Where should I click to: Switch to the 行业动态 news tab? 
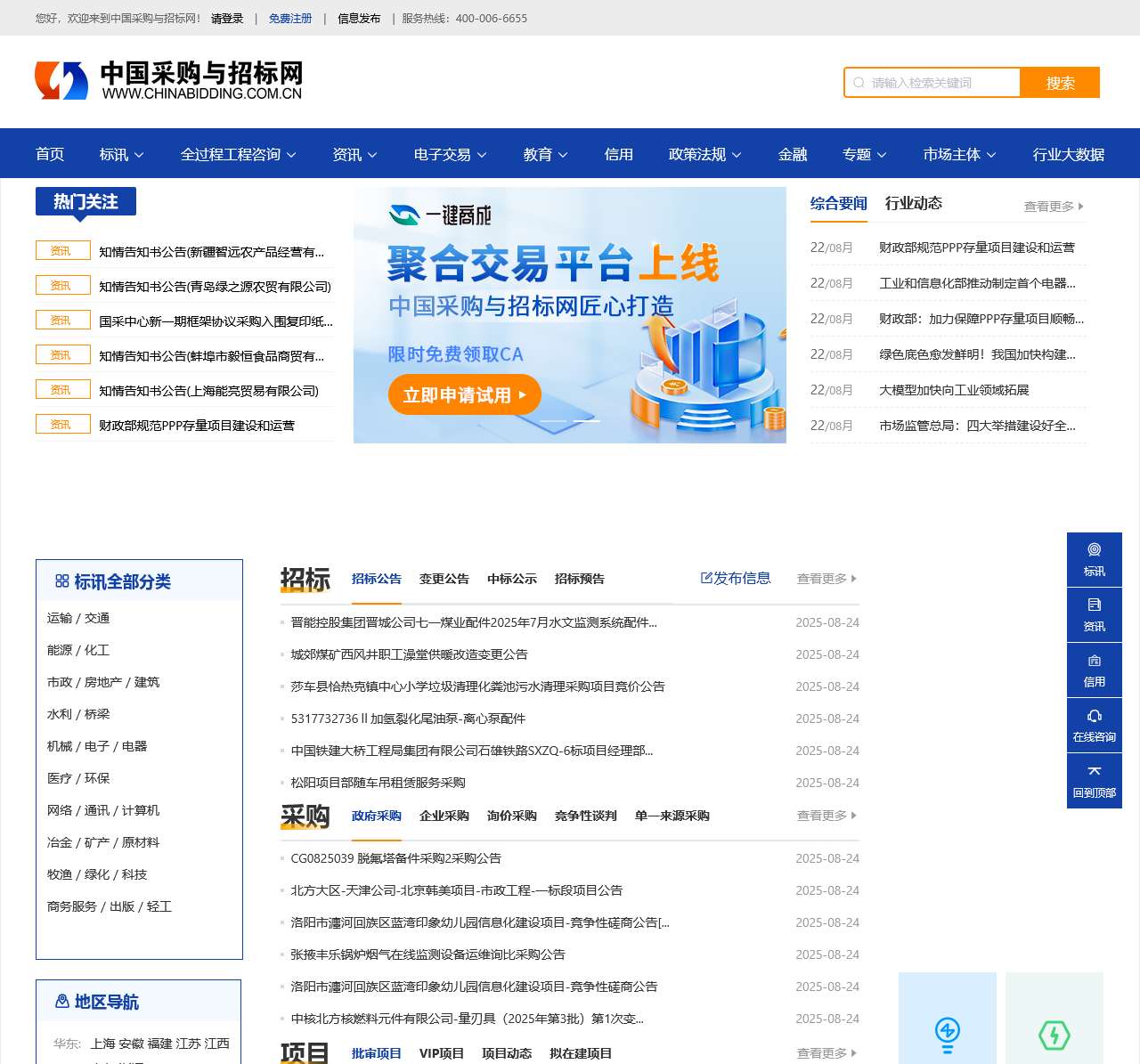click(x=914, y=203)
